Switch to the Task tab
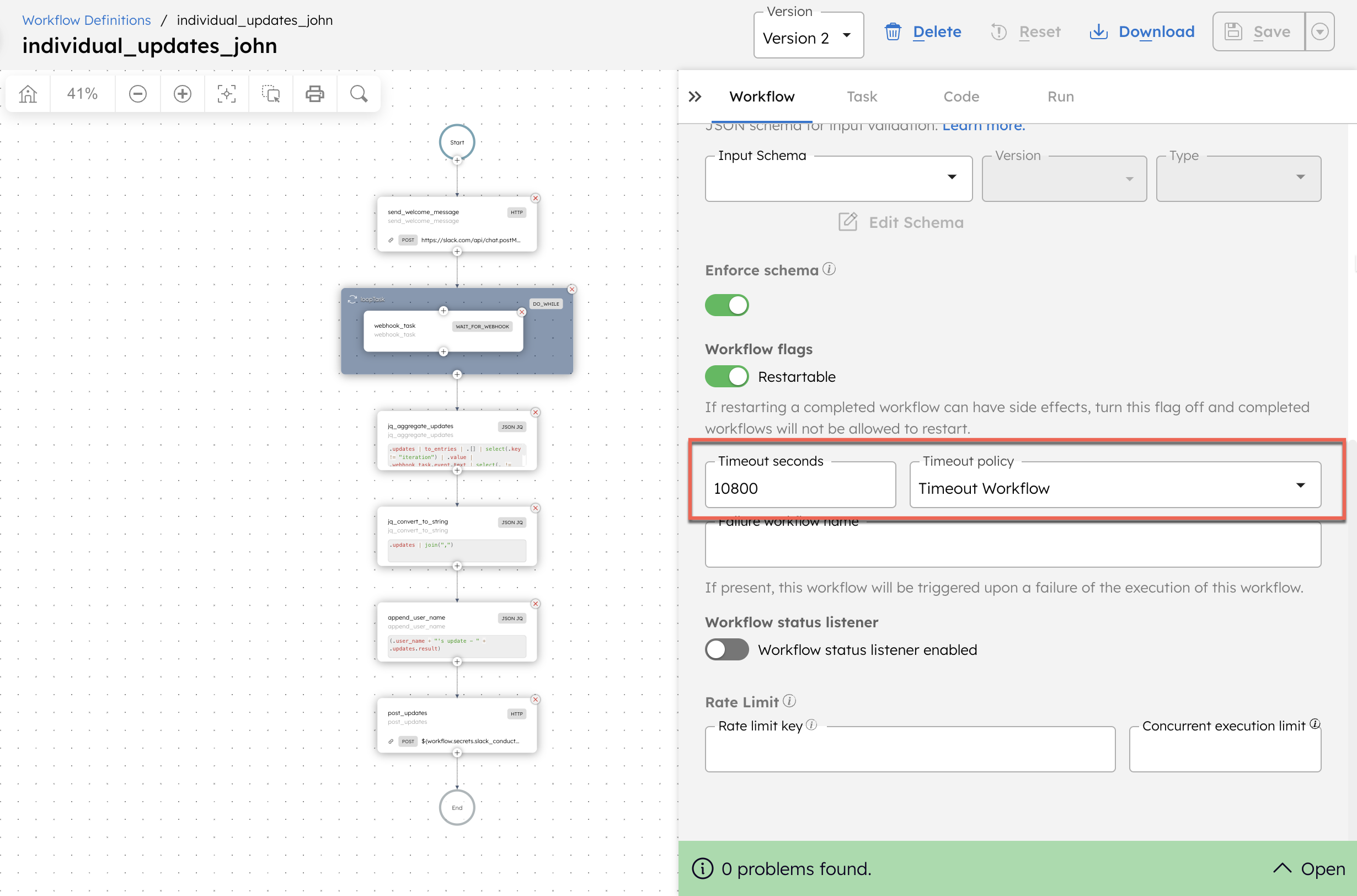This screenshot has width=1357, height=896. 862,97
